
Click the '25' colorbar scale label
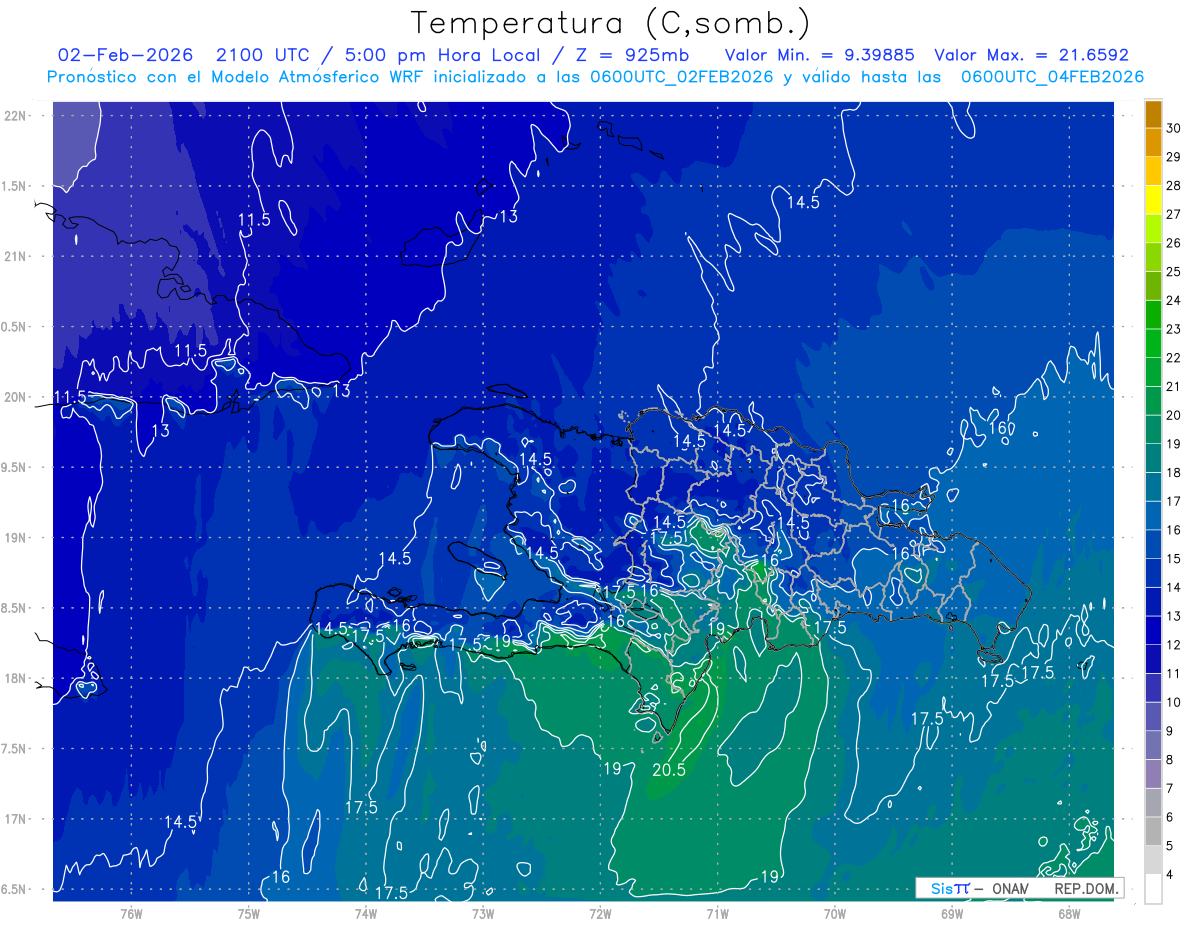(1174, 272)
